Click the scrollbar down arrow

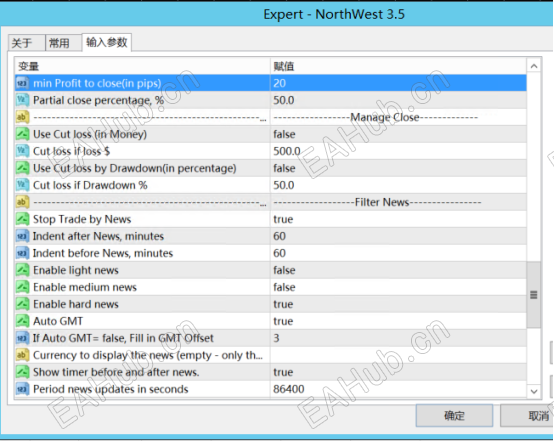[x=534, y=391]
